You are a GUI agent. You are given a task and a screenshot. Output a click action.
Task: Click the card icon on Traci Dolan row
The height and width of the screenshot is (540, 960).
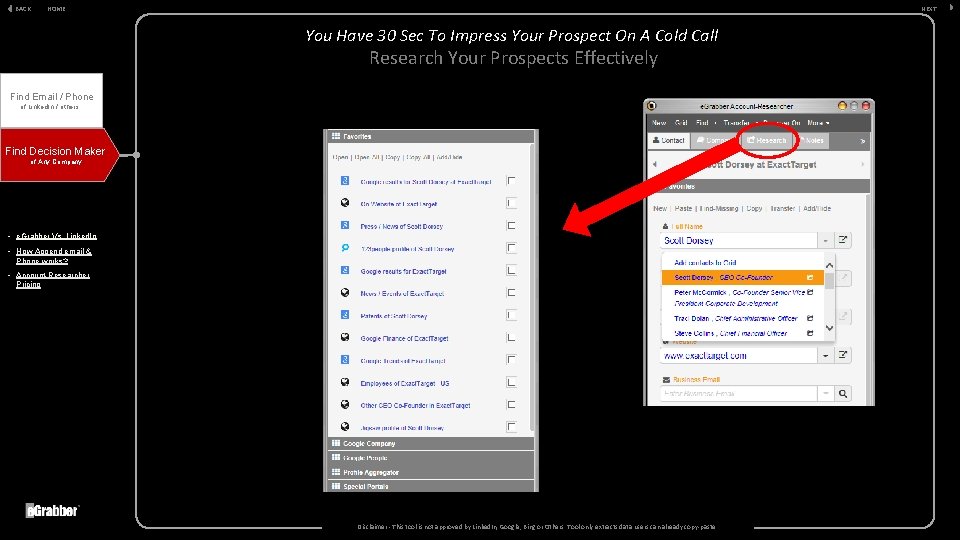[x=810, y=318]
